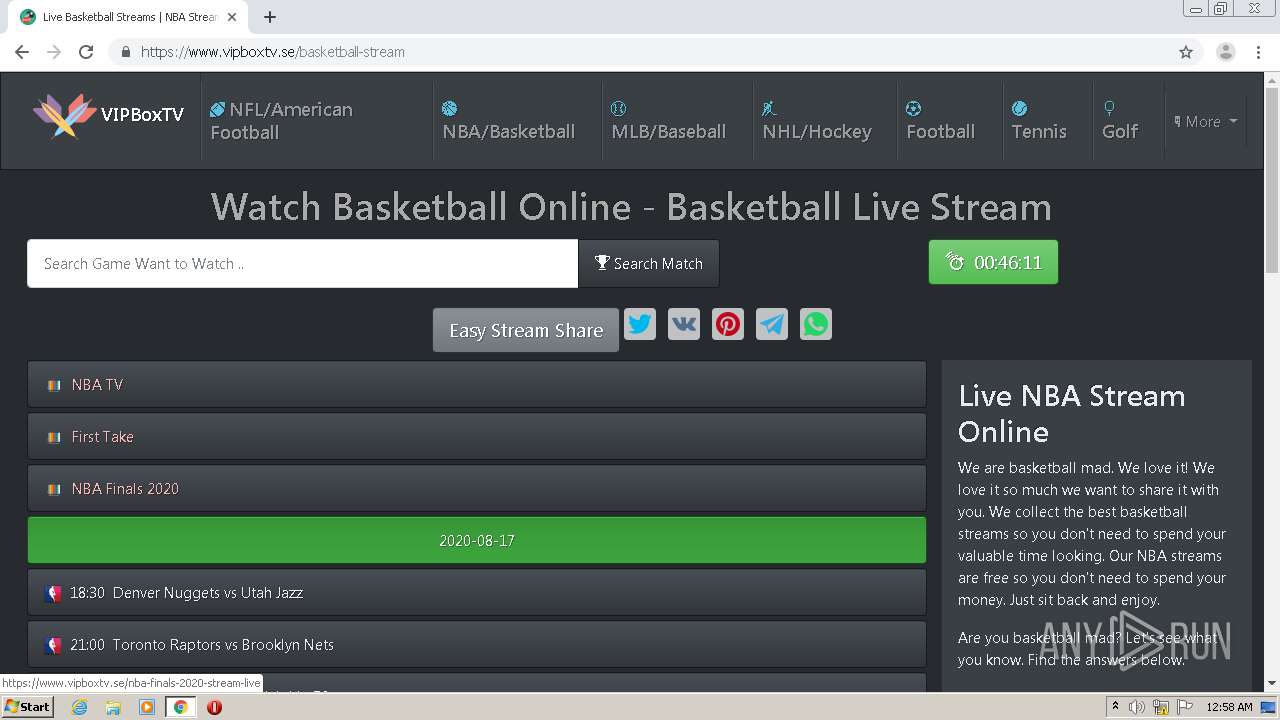Click Chrome taskbar icon

pyautogui.click(x=180, y=707)
